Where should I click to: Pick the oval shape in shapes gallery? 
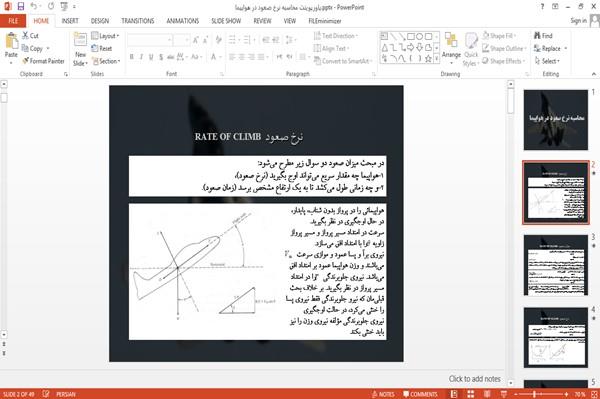pos(419,36)
